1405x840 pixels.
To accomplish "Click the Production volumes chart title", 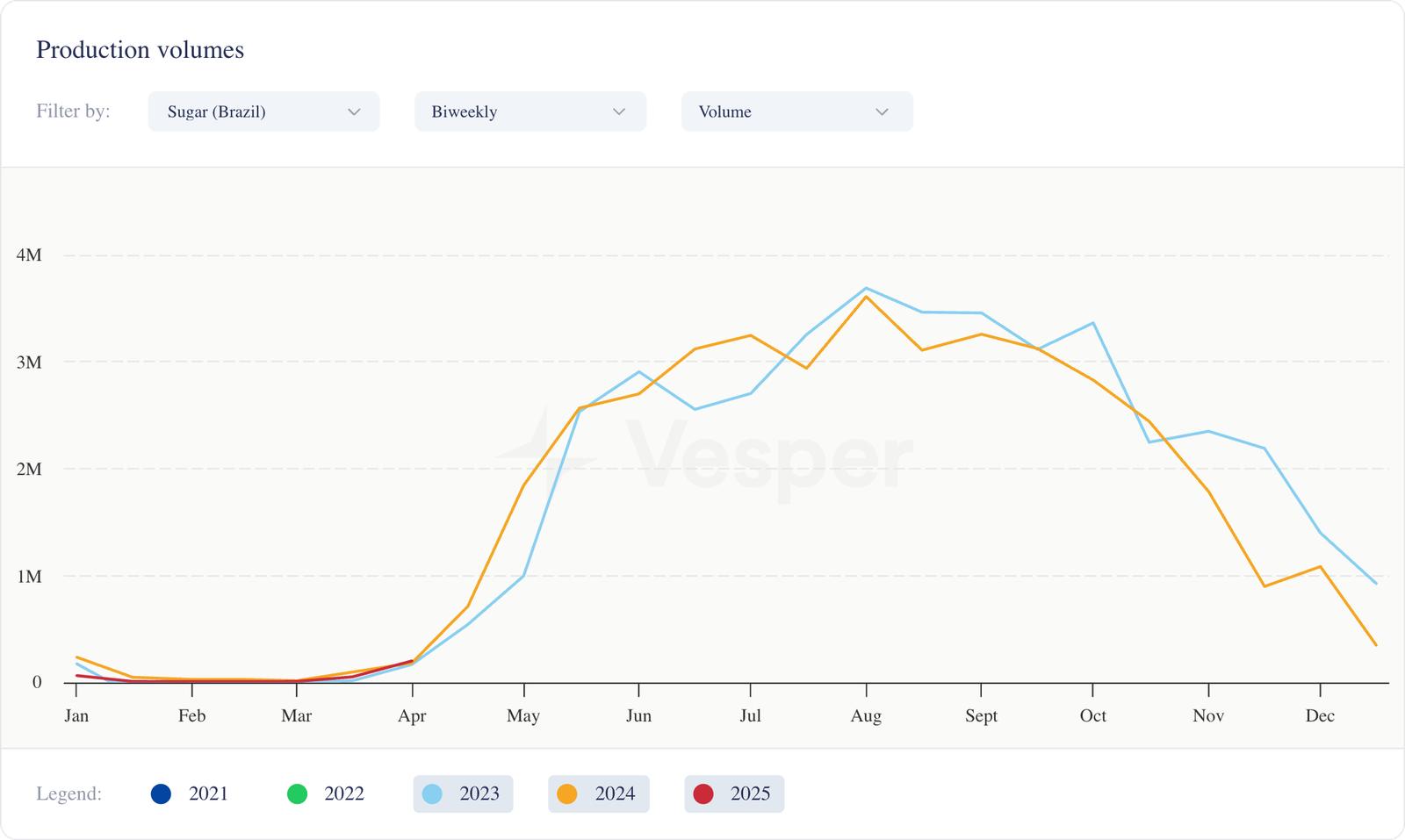I will [x=140, y=50].
